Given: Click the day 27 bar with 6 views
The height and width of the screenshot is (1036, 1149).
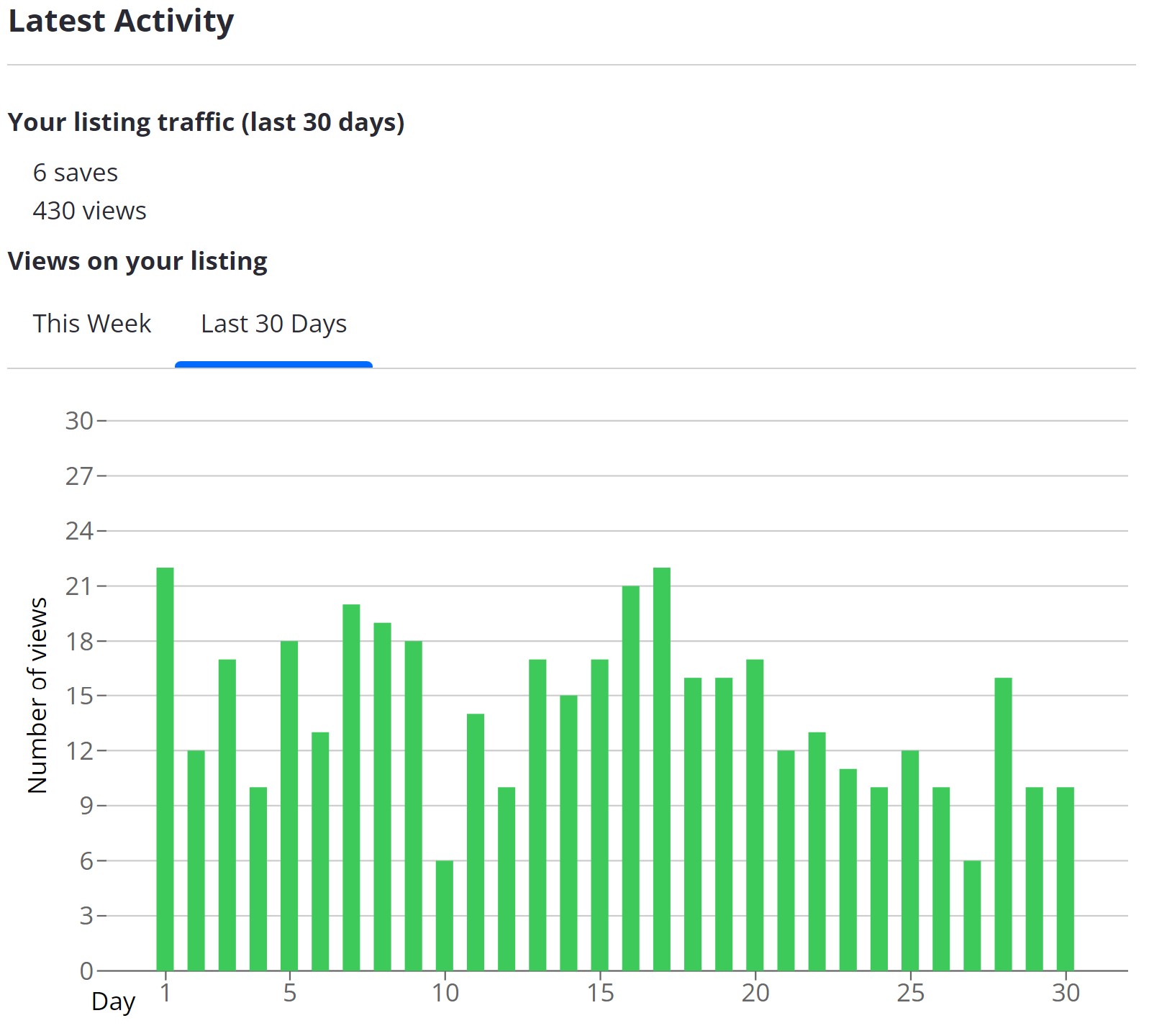Looking at the screenshot, I should point(972,915).
